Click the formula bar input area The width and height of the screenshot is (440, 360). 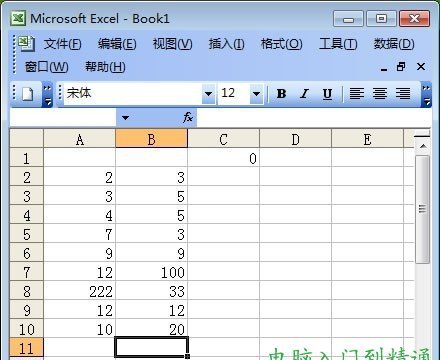coord(313,118)
